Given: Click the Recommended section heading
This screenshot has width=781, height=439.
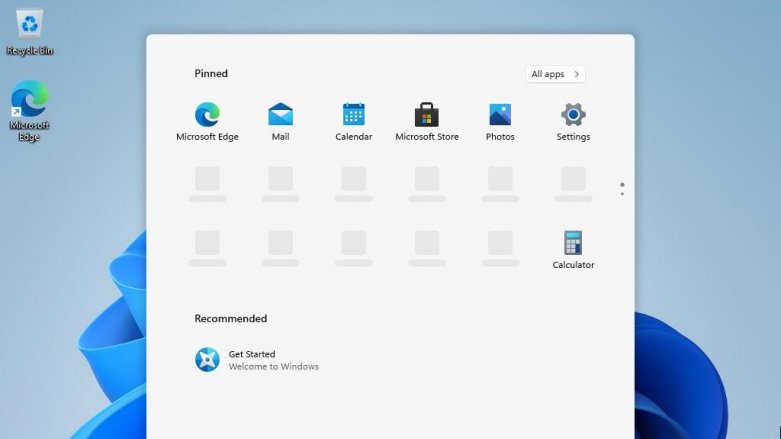Looking at the screenshot, I should 231,318.
